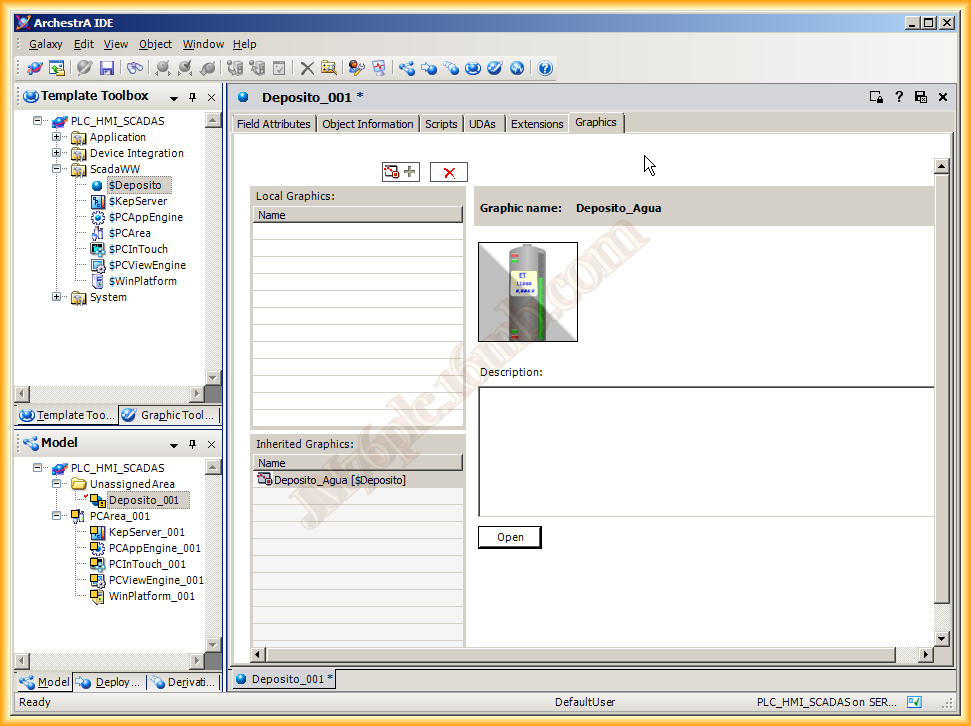Screen dimensions: 971x726
Task: Click the editor help question mark icon
Action: pyautogui.click(x=899, y=97)
